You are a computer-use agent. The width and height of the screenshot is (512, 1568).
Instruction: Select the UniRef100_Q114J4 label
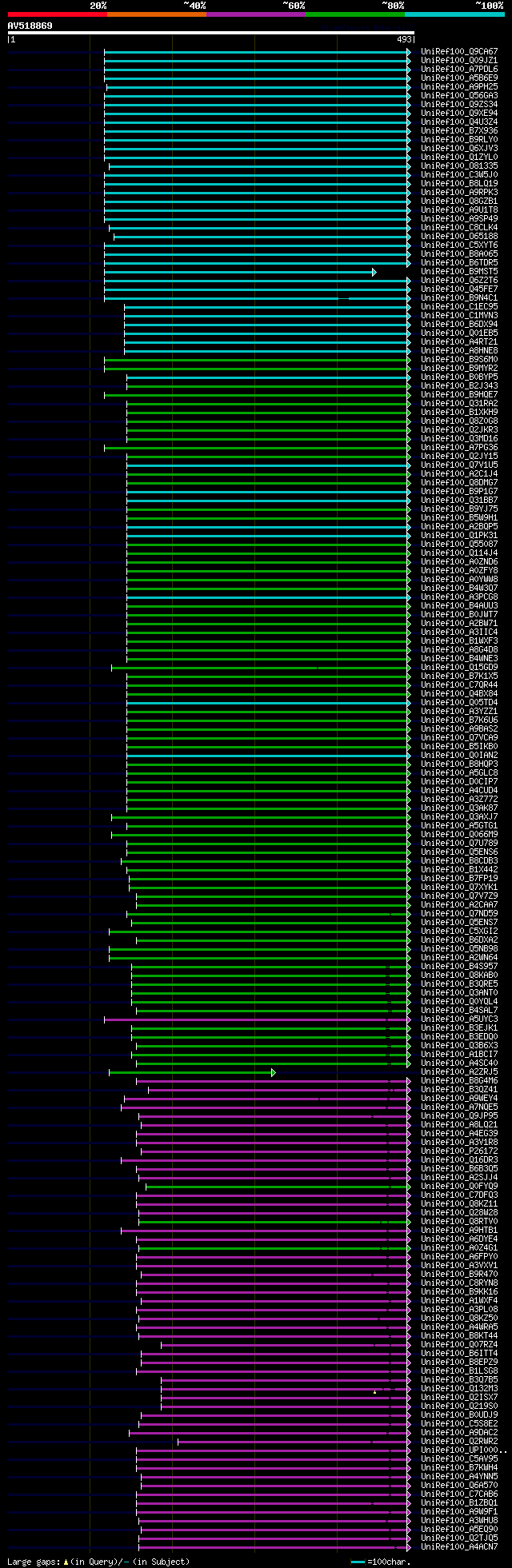point(459,553)
